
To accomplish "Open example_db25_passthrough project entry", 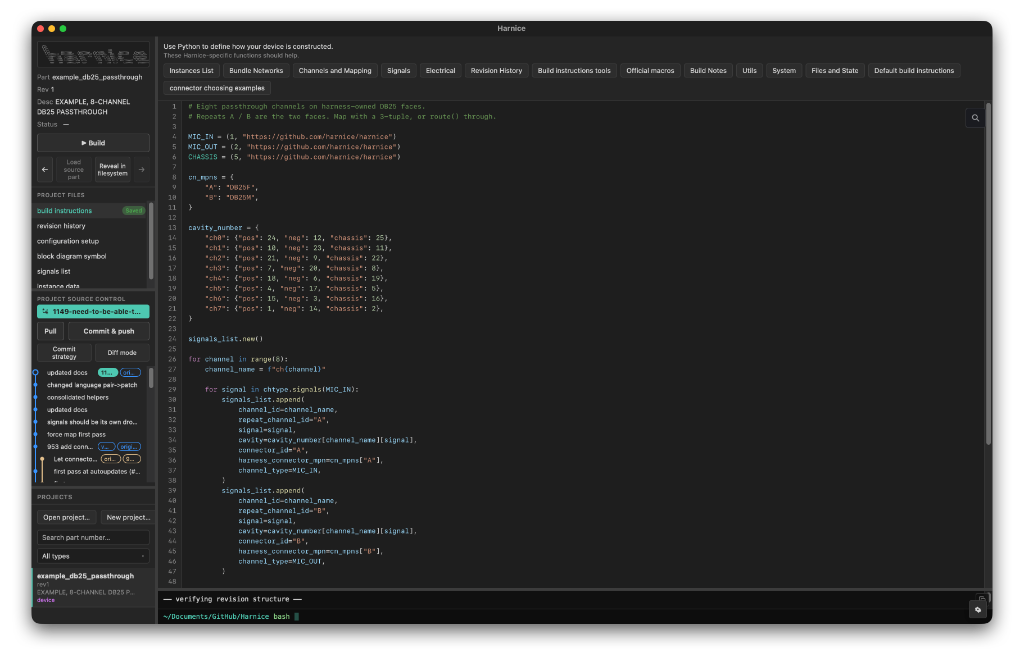I will pyautogui.click(x=93, y=588).
